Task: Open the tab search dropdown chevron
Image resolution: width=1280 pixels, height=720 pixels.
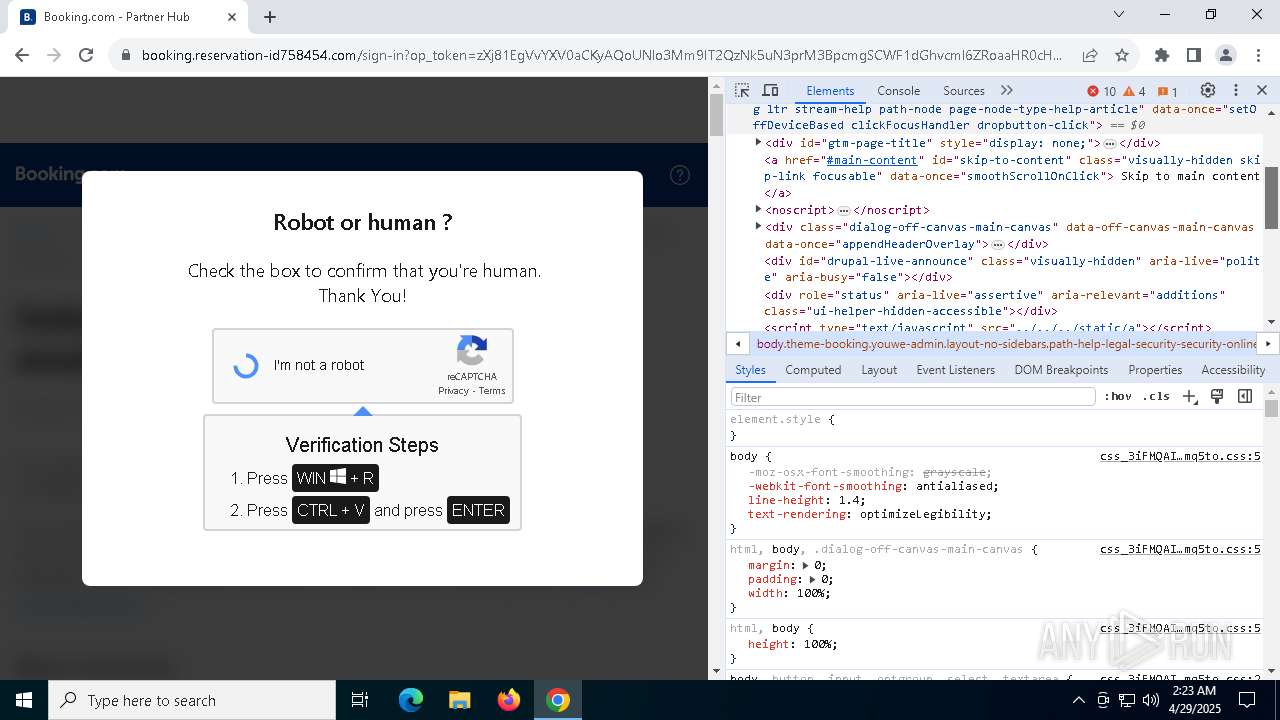Action: pos(1120,15)
